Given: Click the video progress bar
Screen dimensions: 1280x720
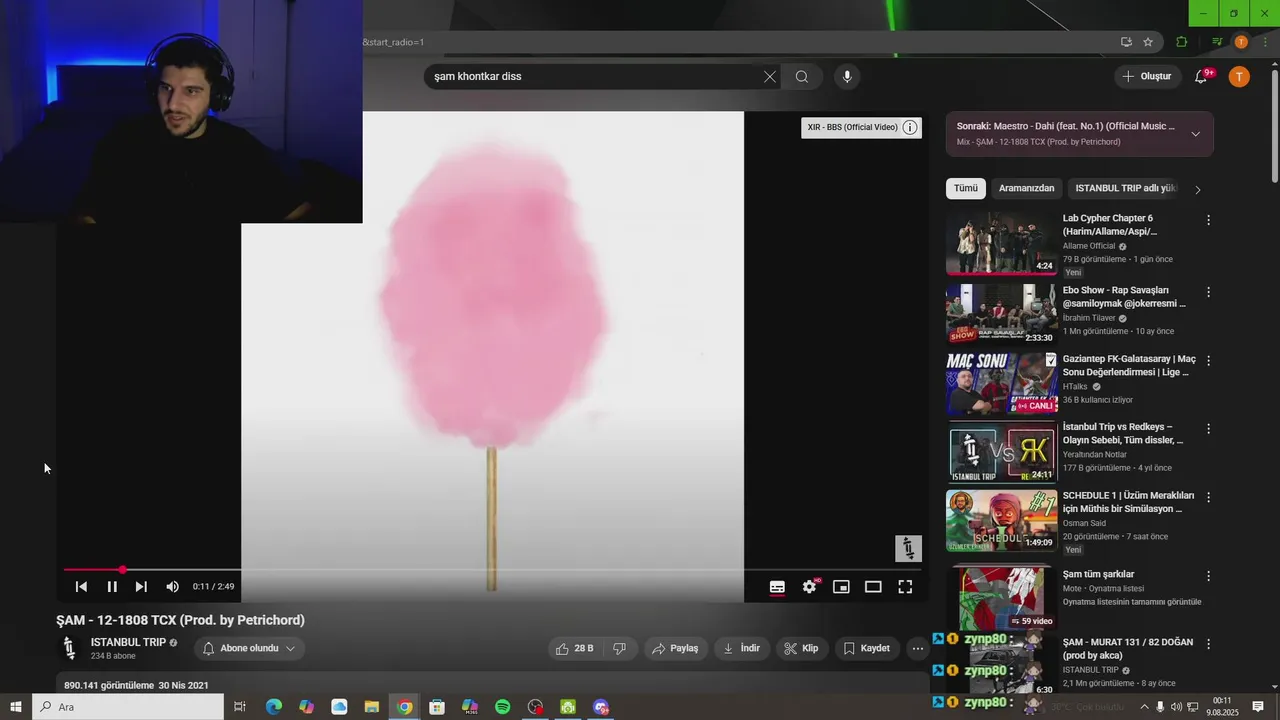Looking at the screenshot, I should [x=492, y=570].
